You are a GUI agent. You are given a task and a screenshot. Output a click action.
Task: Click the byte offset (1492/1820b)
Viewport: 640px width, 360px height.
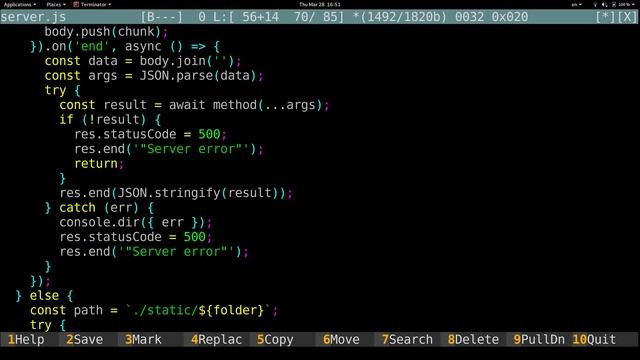(402, 17)
